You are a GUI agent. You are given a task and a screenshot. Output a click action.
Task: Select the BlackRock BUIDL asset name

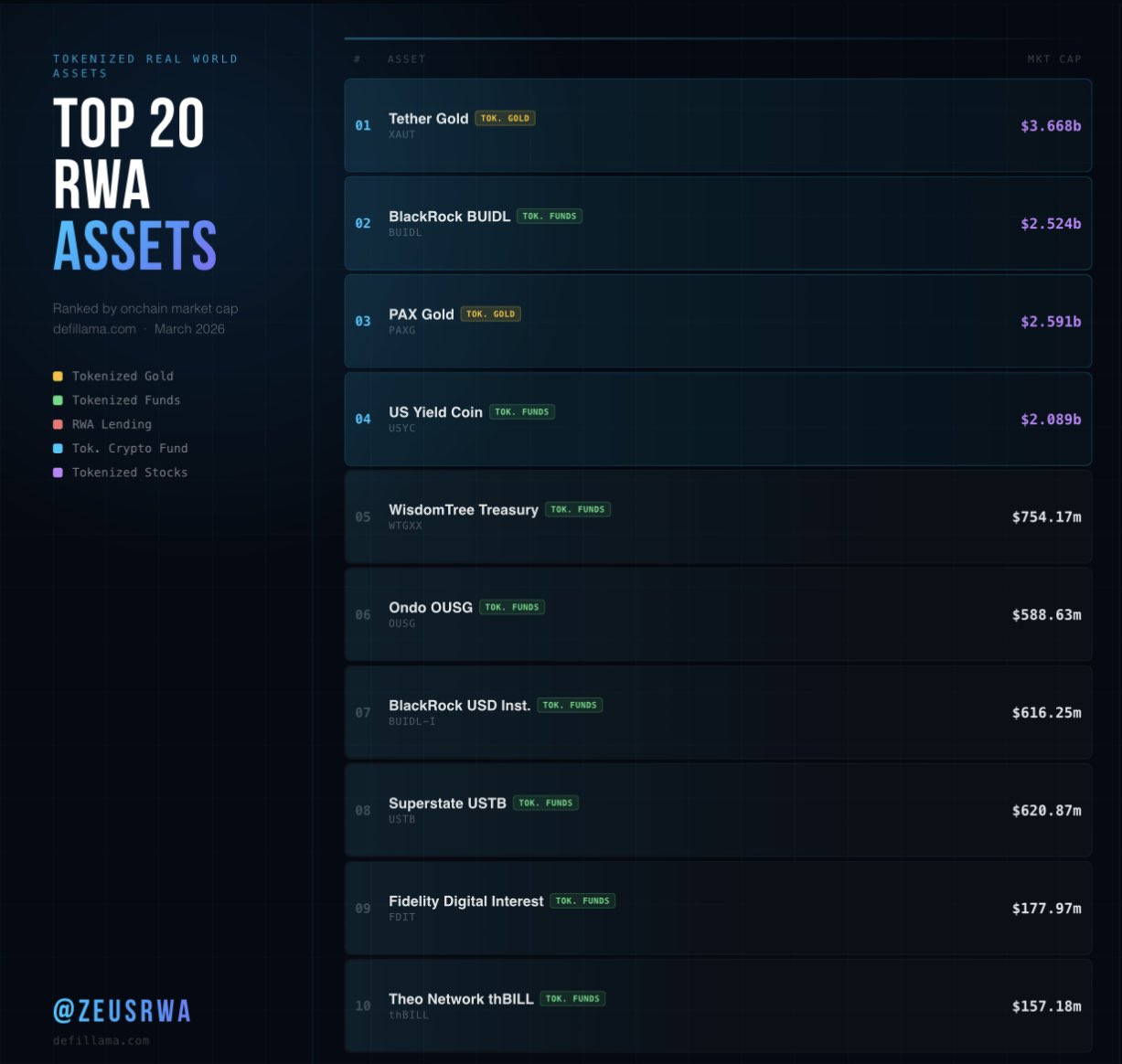[449, 217]
